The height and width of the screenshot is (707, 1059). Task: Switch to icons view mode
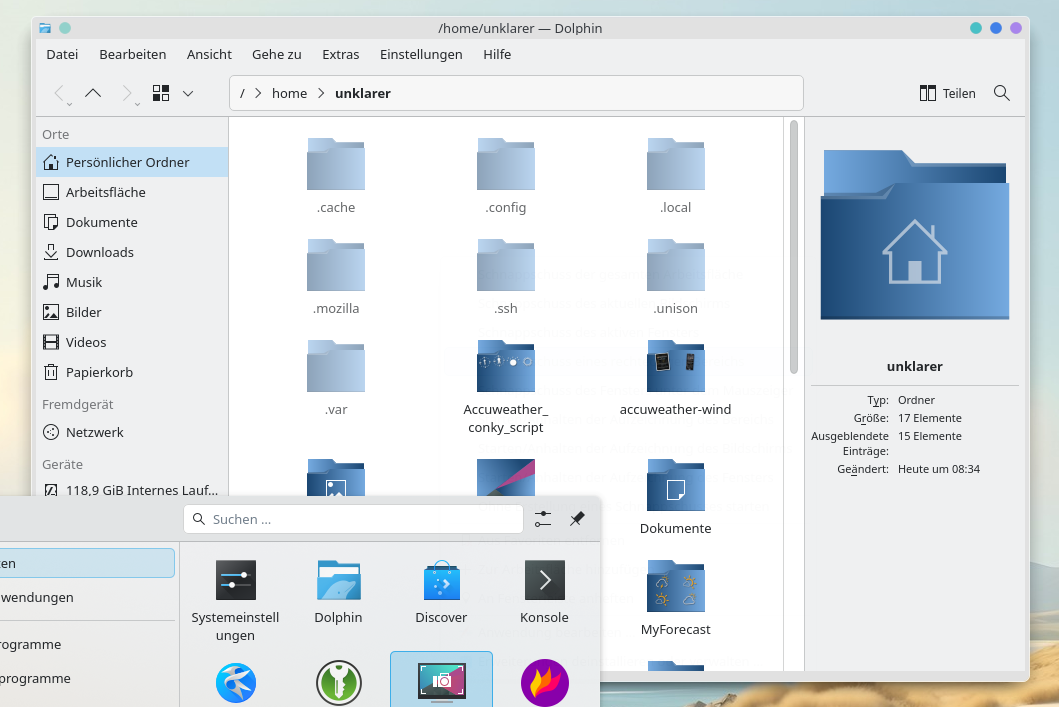coord(161,93)
